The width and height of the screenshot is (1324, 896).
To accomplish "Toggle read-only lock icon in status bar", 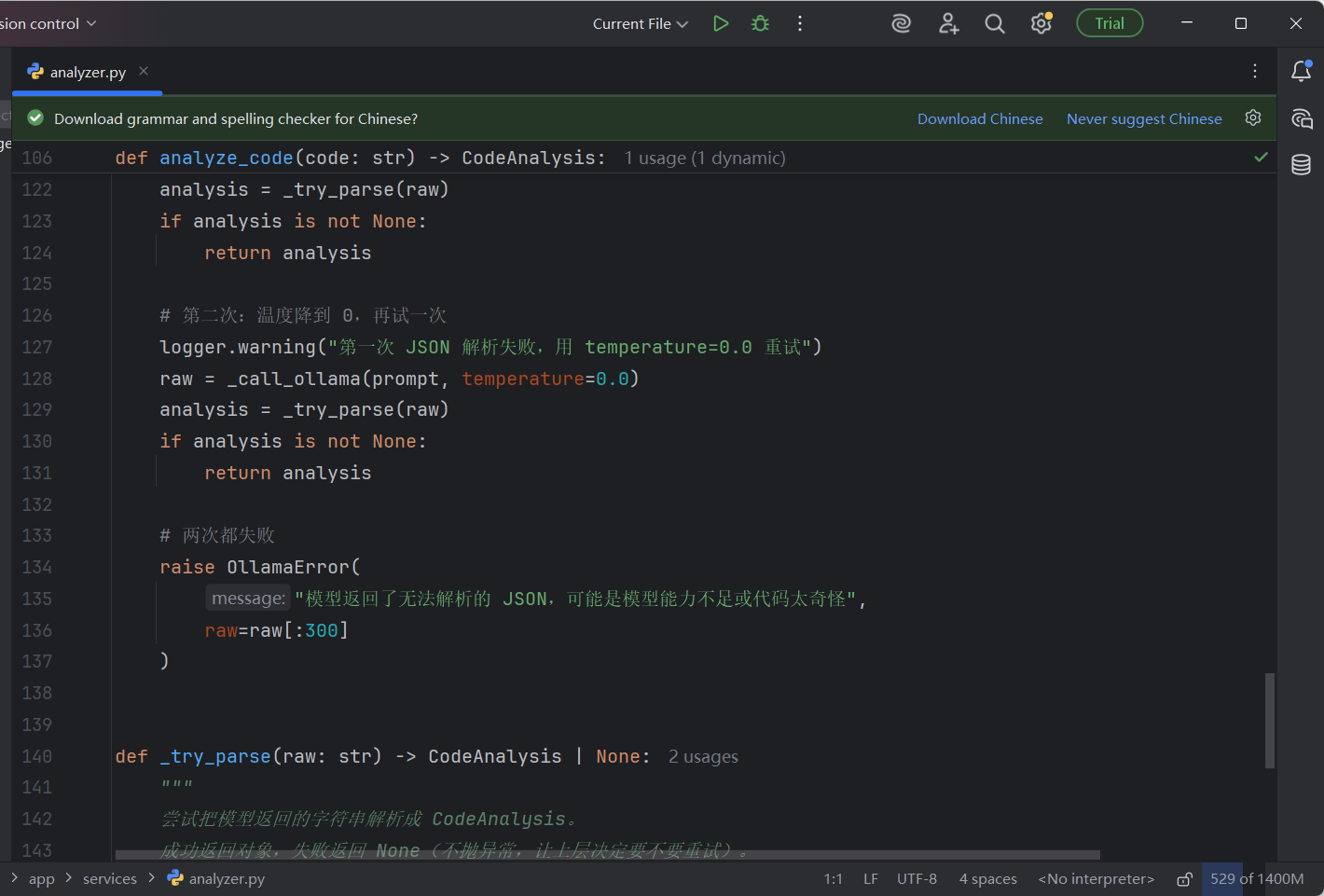I will [x=1184, y=879].
